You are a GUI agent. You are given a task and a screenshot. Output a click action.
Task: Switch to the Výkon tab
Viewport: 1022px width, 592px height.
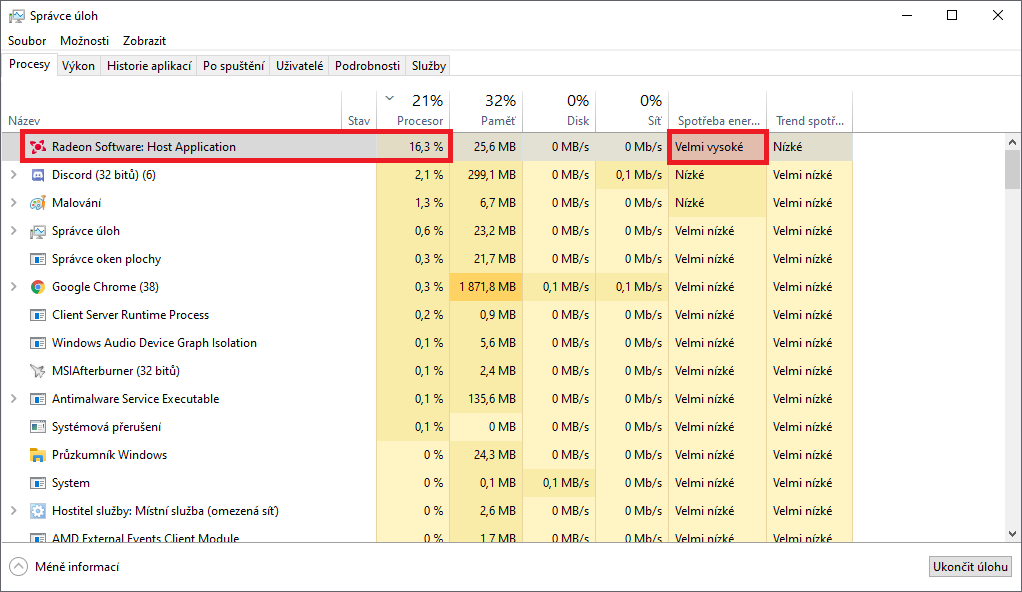pos(78,66)
